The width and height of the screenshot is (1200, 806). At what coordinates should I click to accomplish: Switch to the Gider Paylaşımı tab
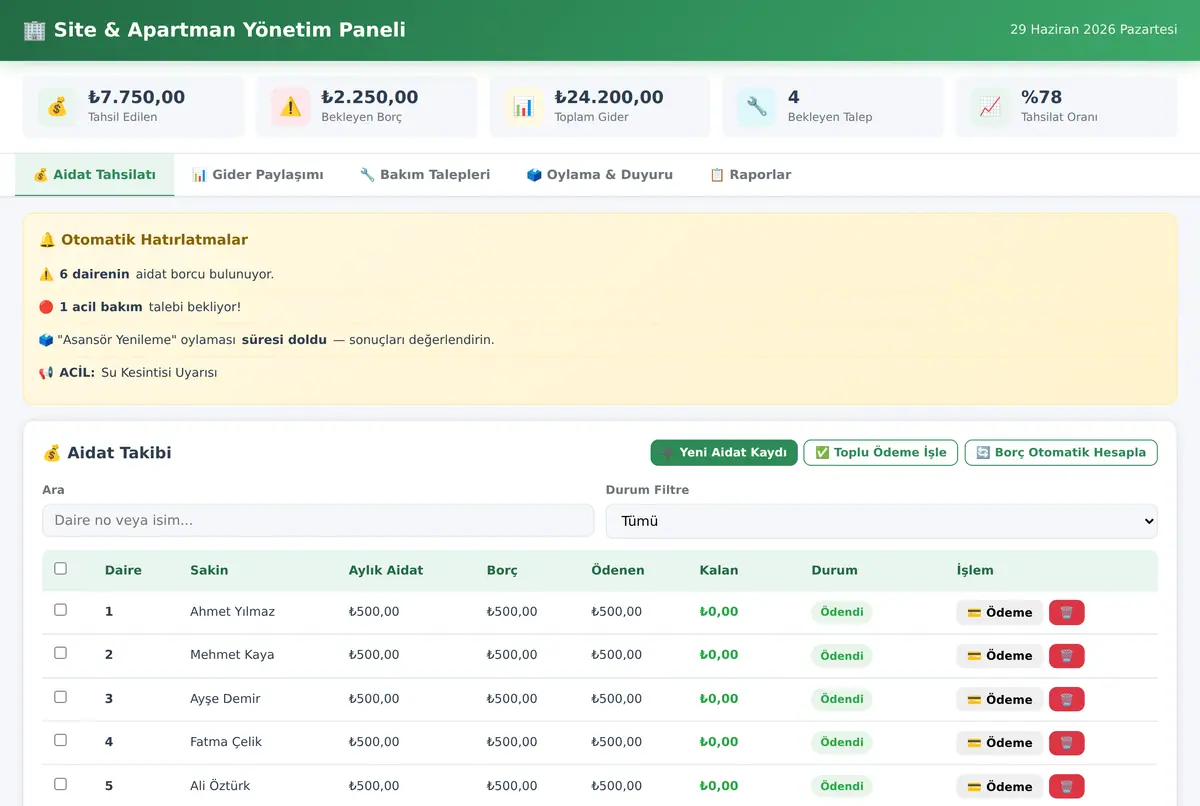pyautogui.click(x=258, y=174)
